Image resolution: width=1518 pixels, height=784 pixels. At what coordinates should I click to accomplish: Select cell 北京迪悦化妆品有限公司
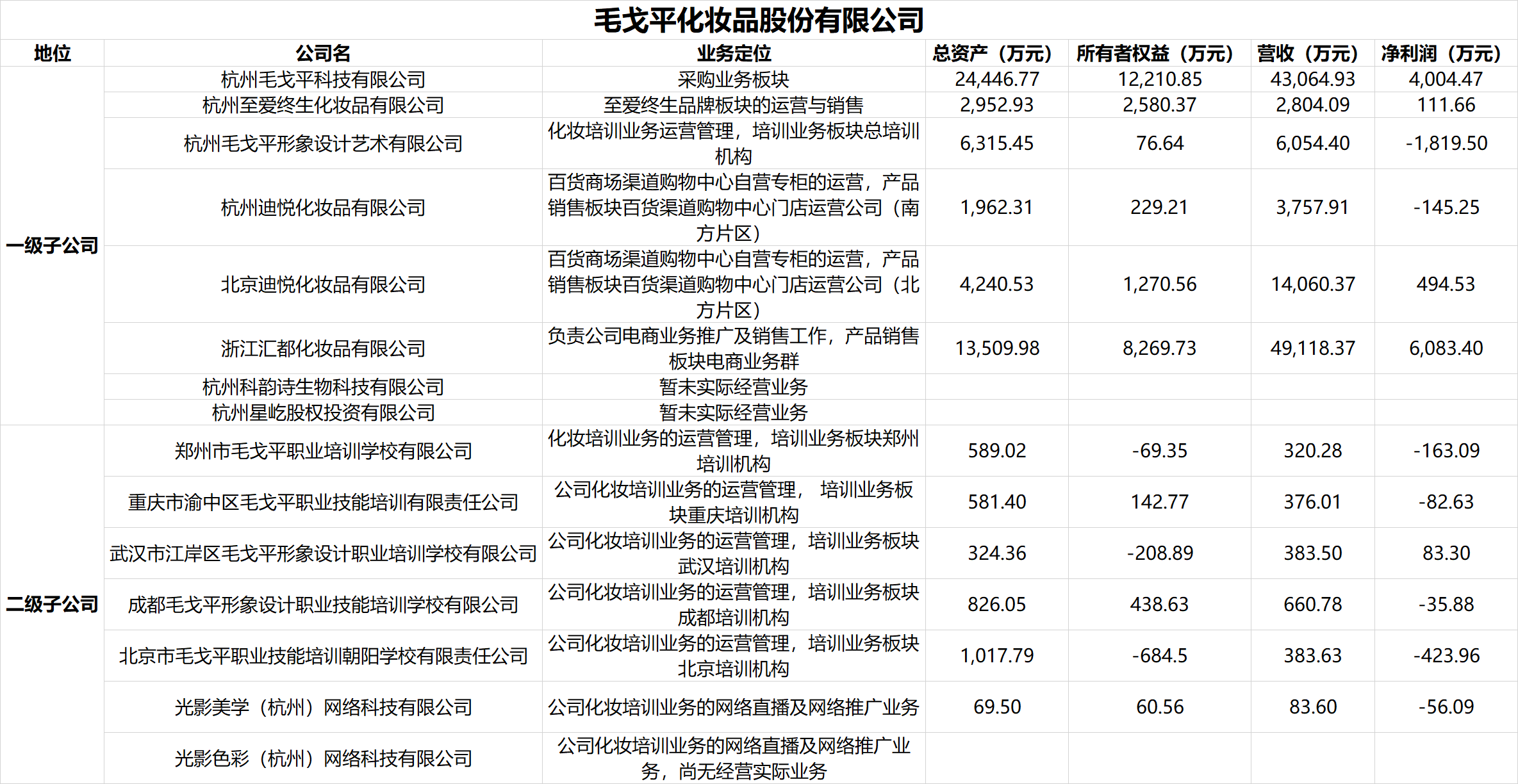click(323, 284)
